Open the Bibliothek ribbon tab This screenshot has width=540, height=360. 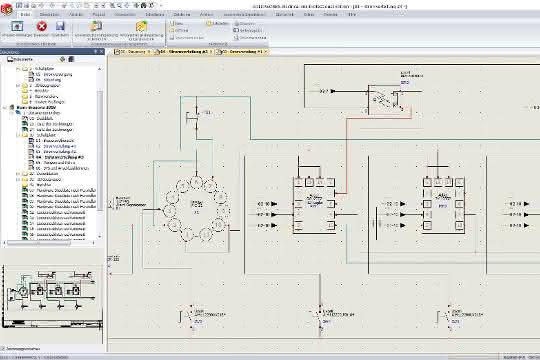[284, 14]
